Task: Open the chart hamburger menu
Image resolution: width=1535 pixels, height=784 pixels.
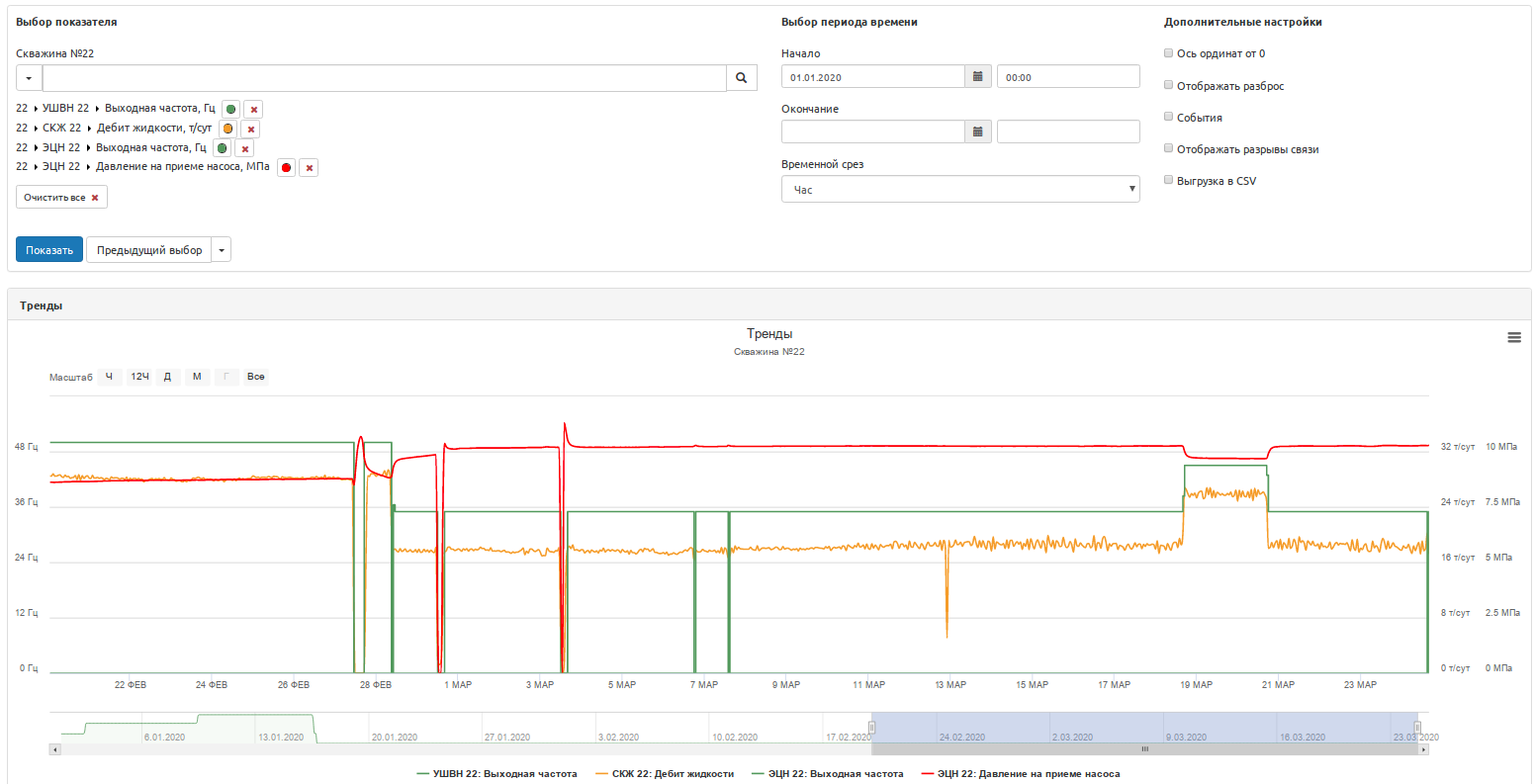Action: (x=1513, y=338)
